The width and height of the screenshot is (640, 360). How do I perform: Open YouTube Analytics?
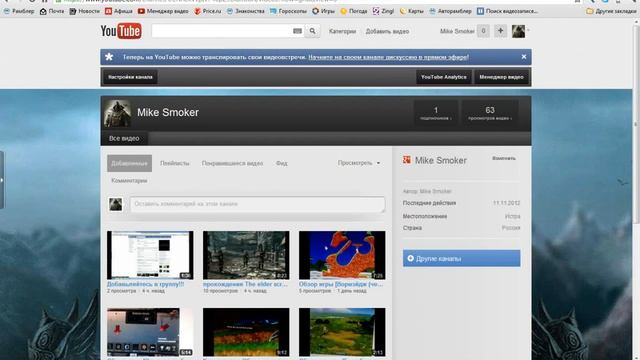click(x=444, y=77)
